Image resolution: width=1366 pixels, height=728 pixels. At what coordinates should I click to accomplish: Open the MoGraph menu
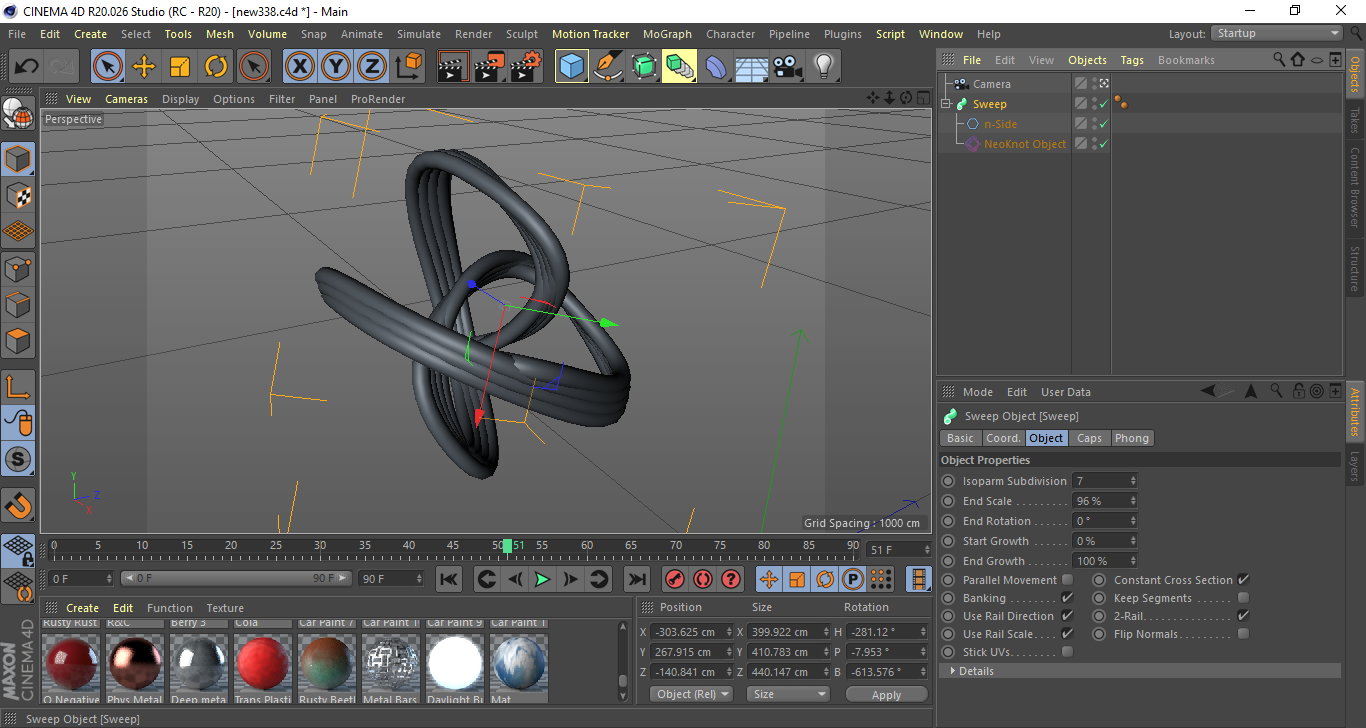coord(667,34)
